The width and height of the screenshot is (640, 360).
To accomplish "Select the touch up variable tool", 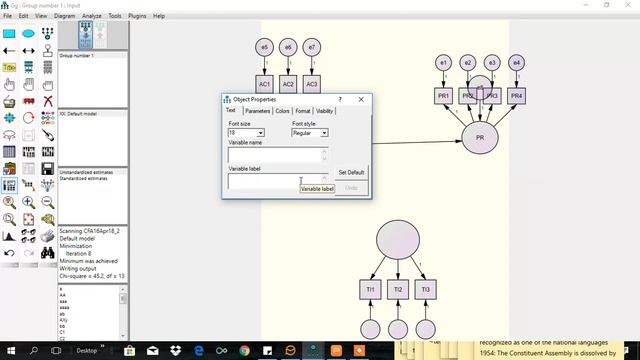I will click(x=47, y=135).
